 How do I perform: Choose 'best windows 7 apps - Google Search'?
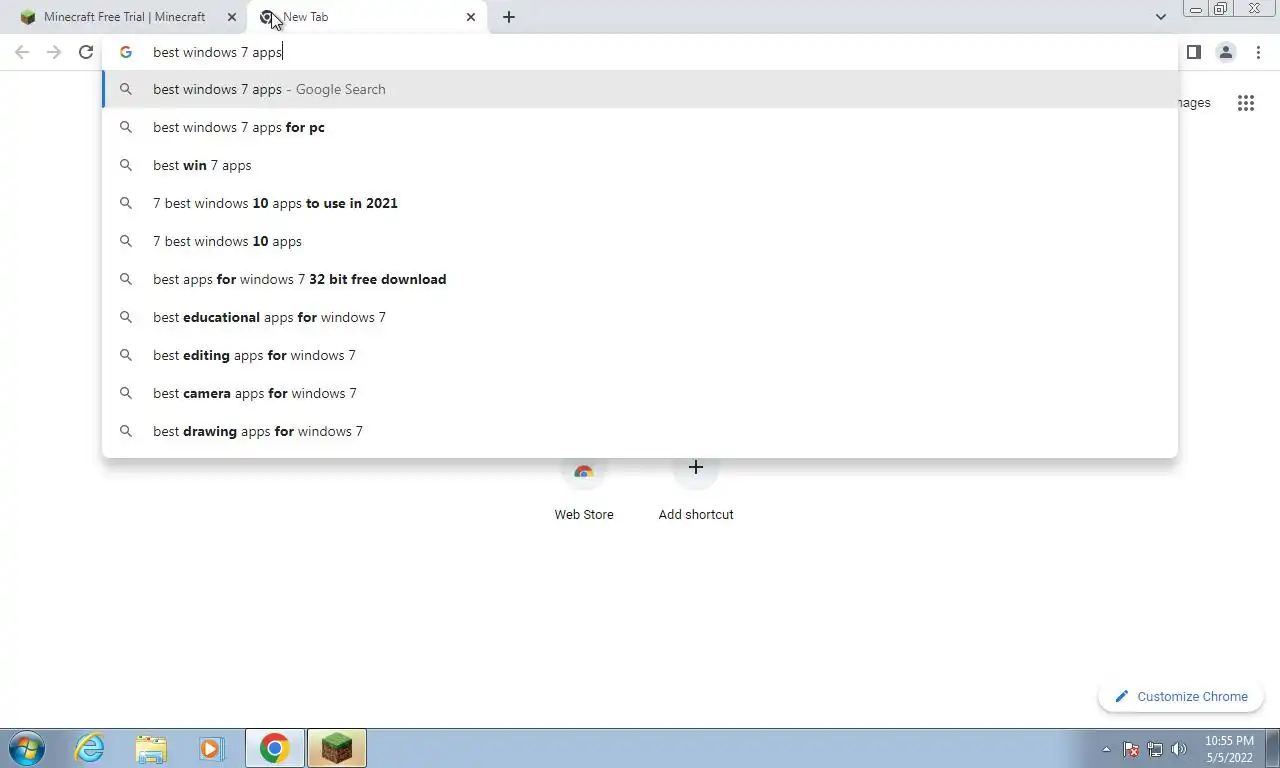[640, 89]
